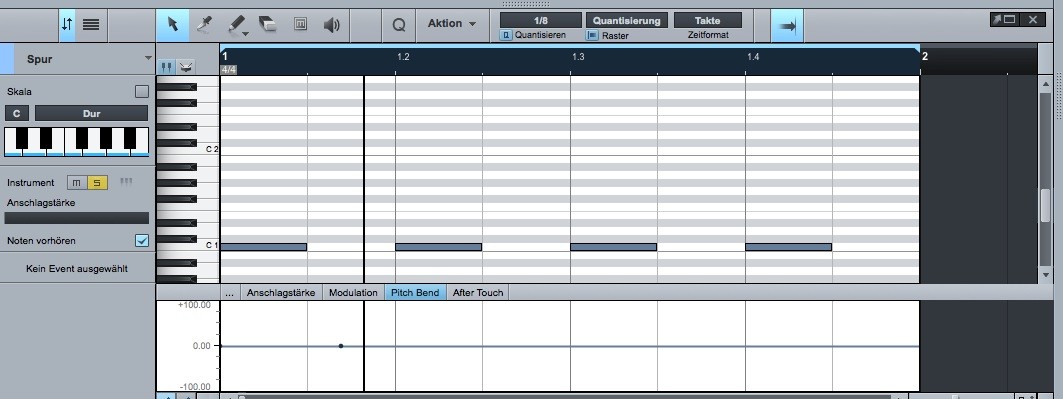
Task: Switch to drum view icon
Action: click(x=186, y=67)
